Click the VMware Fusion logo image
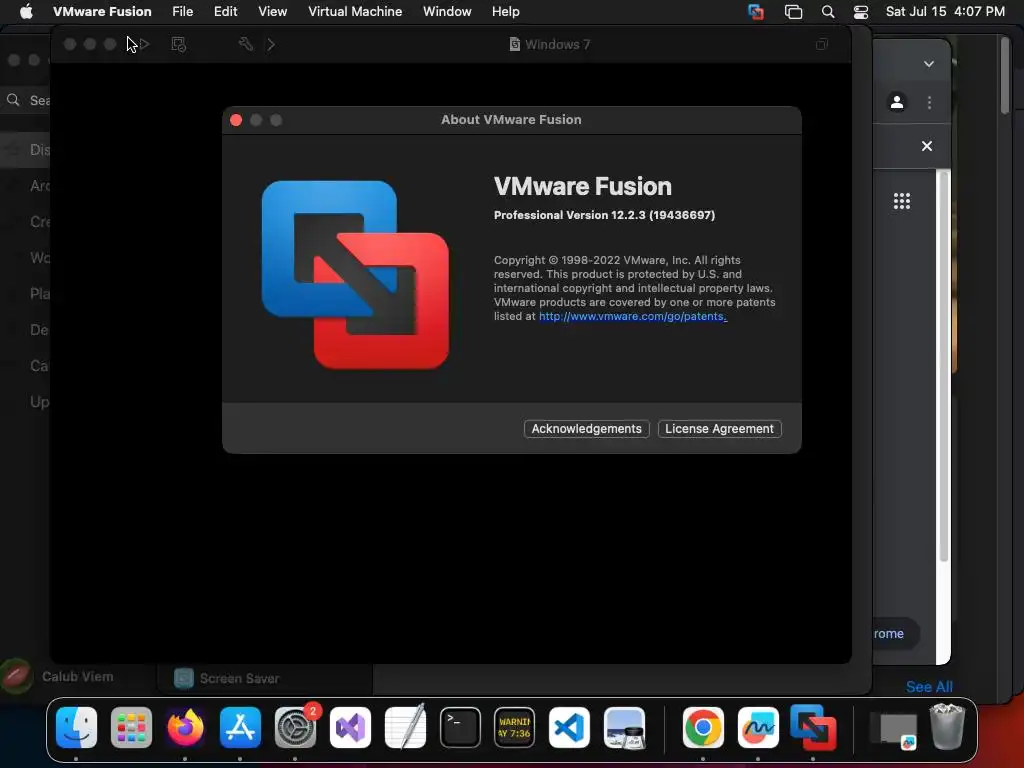The width and height of the screenshot is (1024, 768). 355,275
